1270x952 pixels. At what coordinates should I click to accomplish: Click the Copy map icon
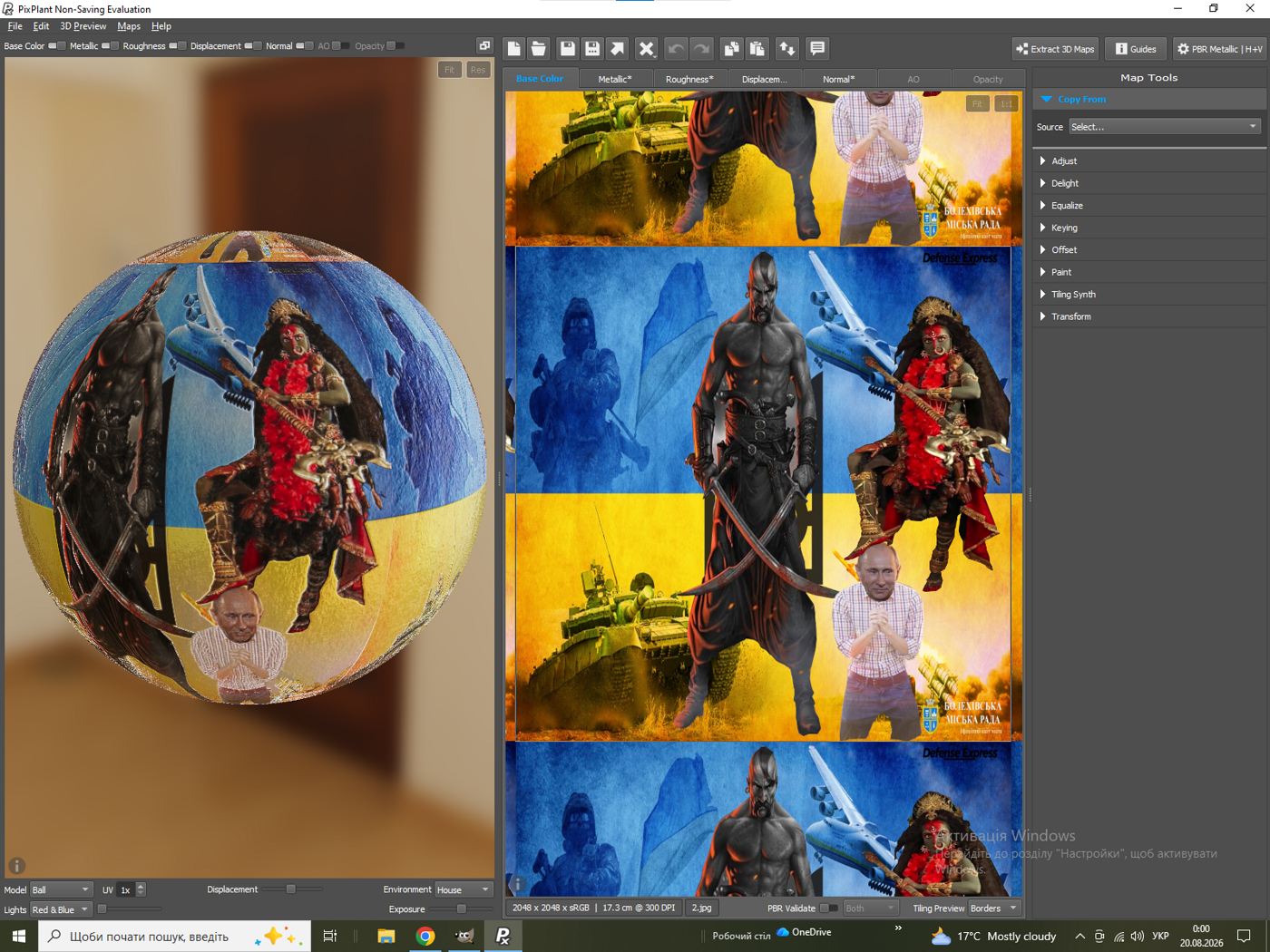(x=731, y=49)
